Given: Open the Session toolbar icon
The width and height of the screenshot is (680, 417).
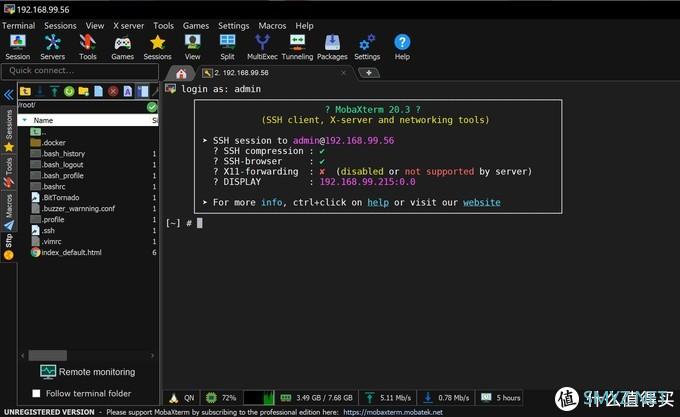Looking at the screenshot, I should tap(17, 47).
